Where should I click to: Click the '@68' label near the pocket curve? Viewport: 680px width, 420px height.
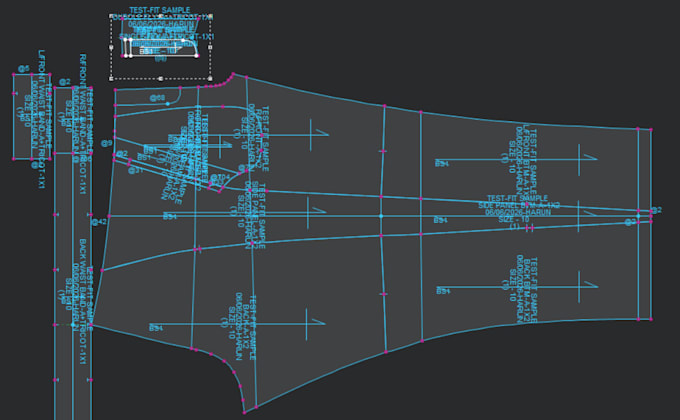pos(157,98)
